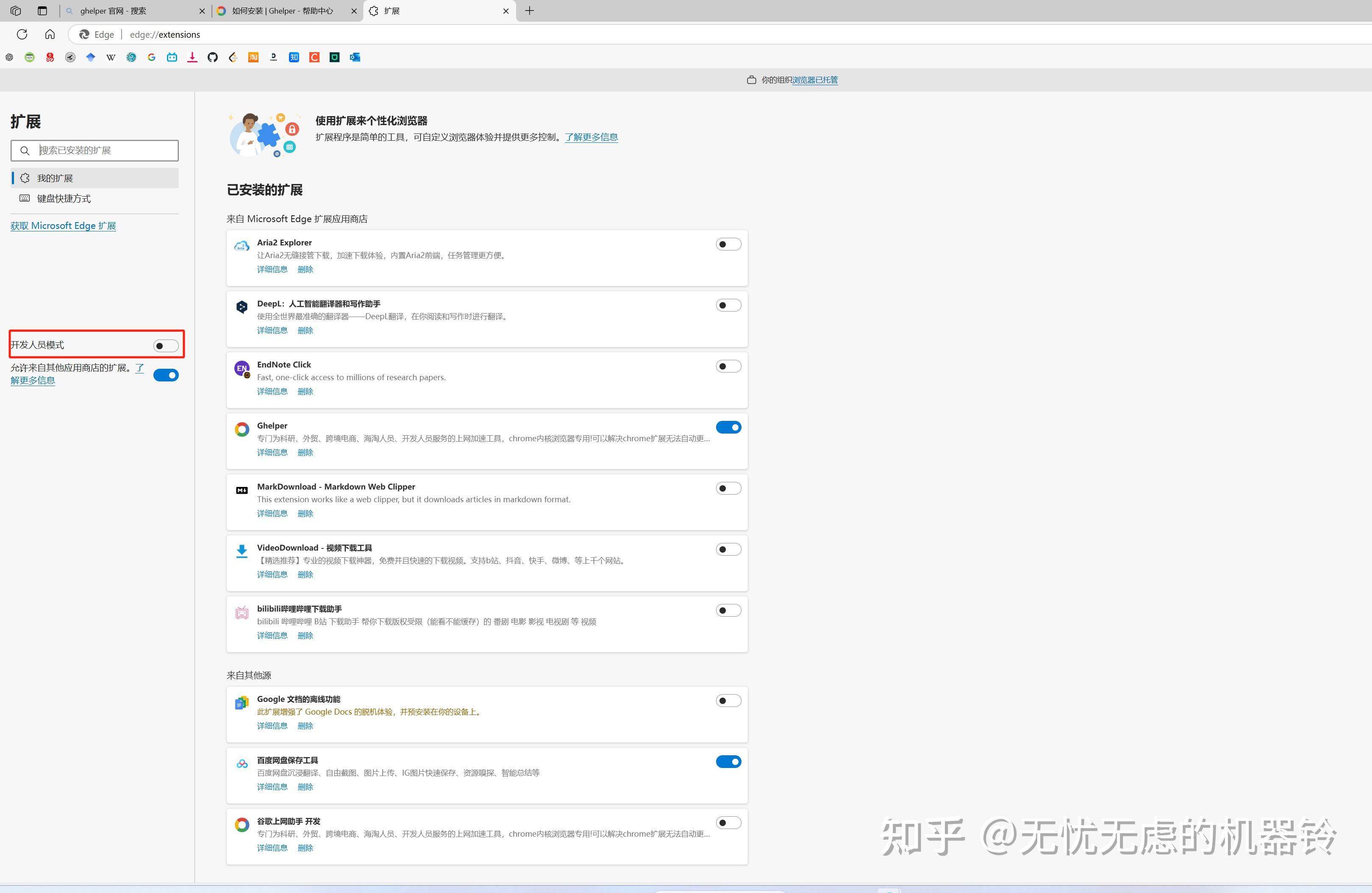Open the tab search dropdown
The image size is (1372, 893).
(x=69, y=10)
